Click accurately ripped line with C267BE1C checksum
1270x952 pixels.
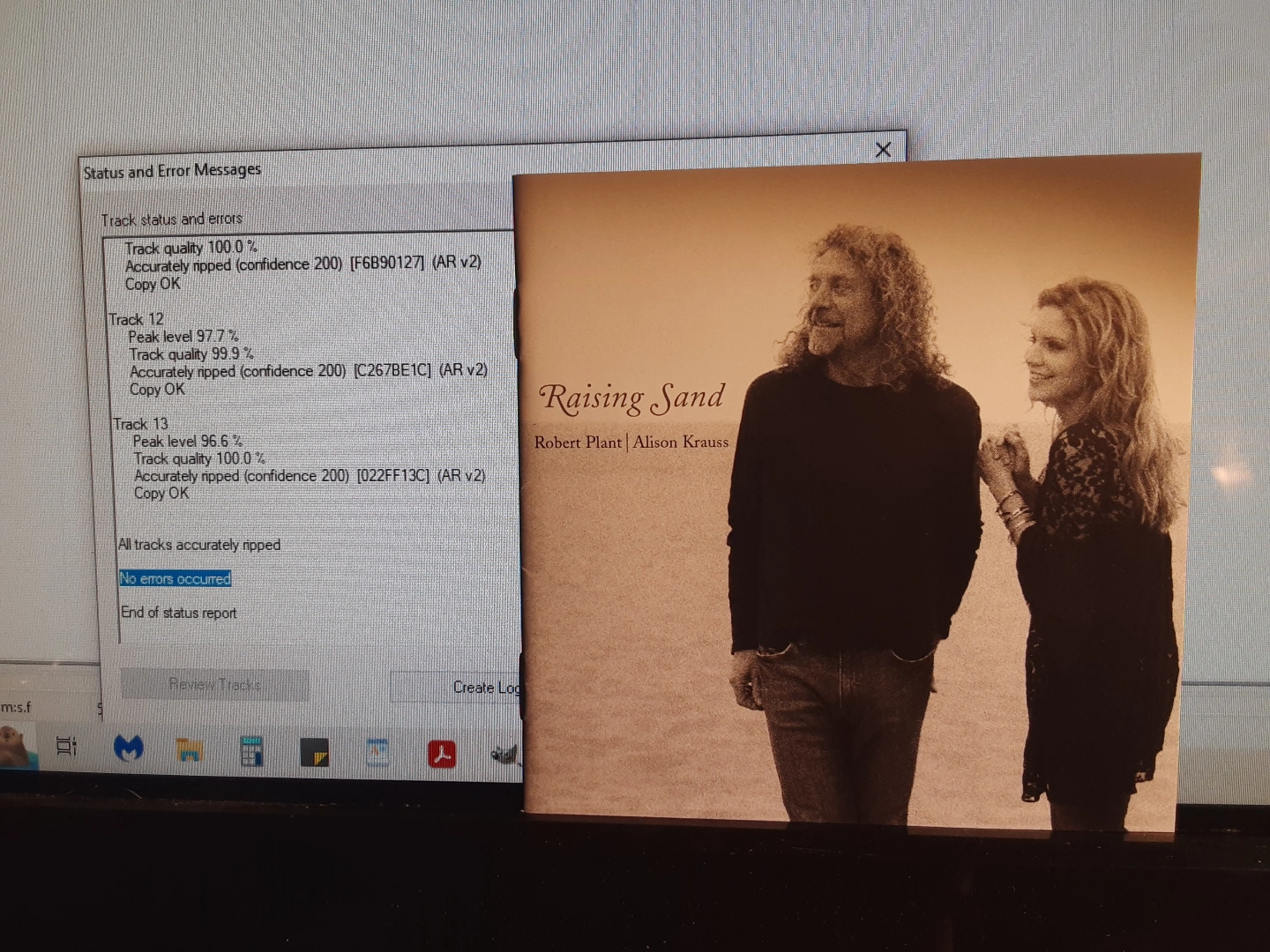[x=309, y=371]
